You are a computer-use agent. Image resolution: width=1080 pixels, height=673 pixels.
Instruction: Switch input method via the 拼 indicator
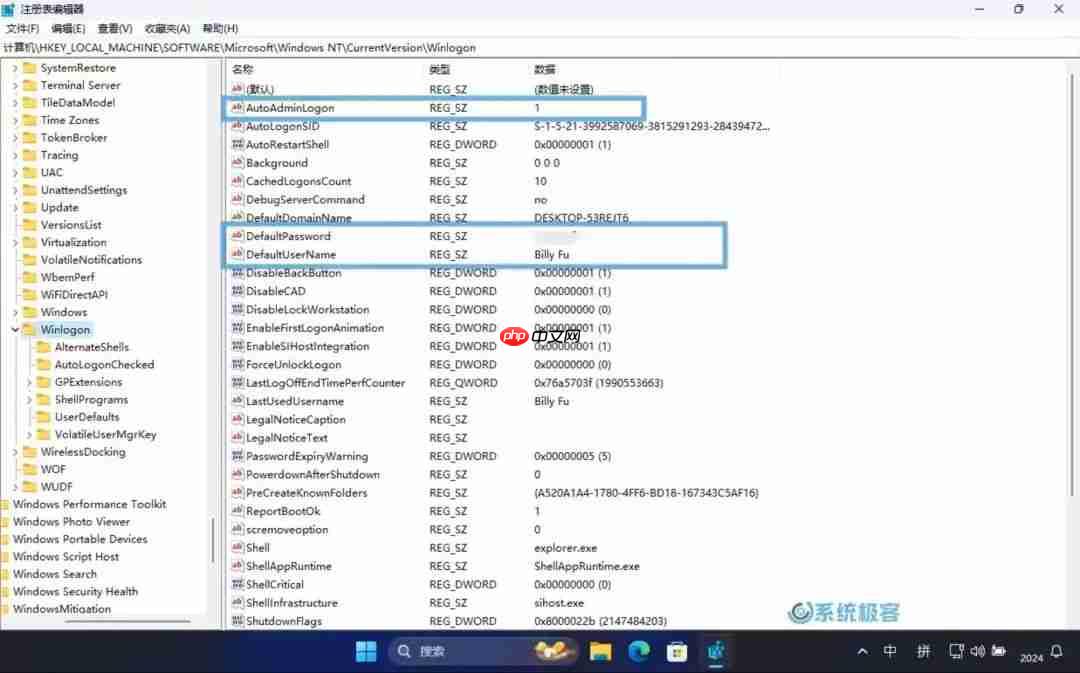coord(923,651)
